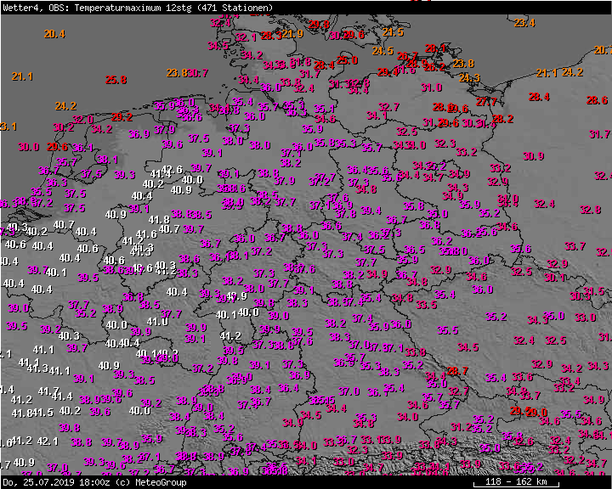612x489 pixels.
Task: Pick the red 29.0 station value
Action: [x=538, y=412]
